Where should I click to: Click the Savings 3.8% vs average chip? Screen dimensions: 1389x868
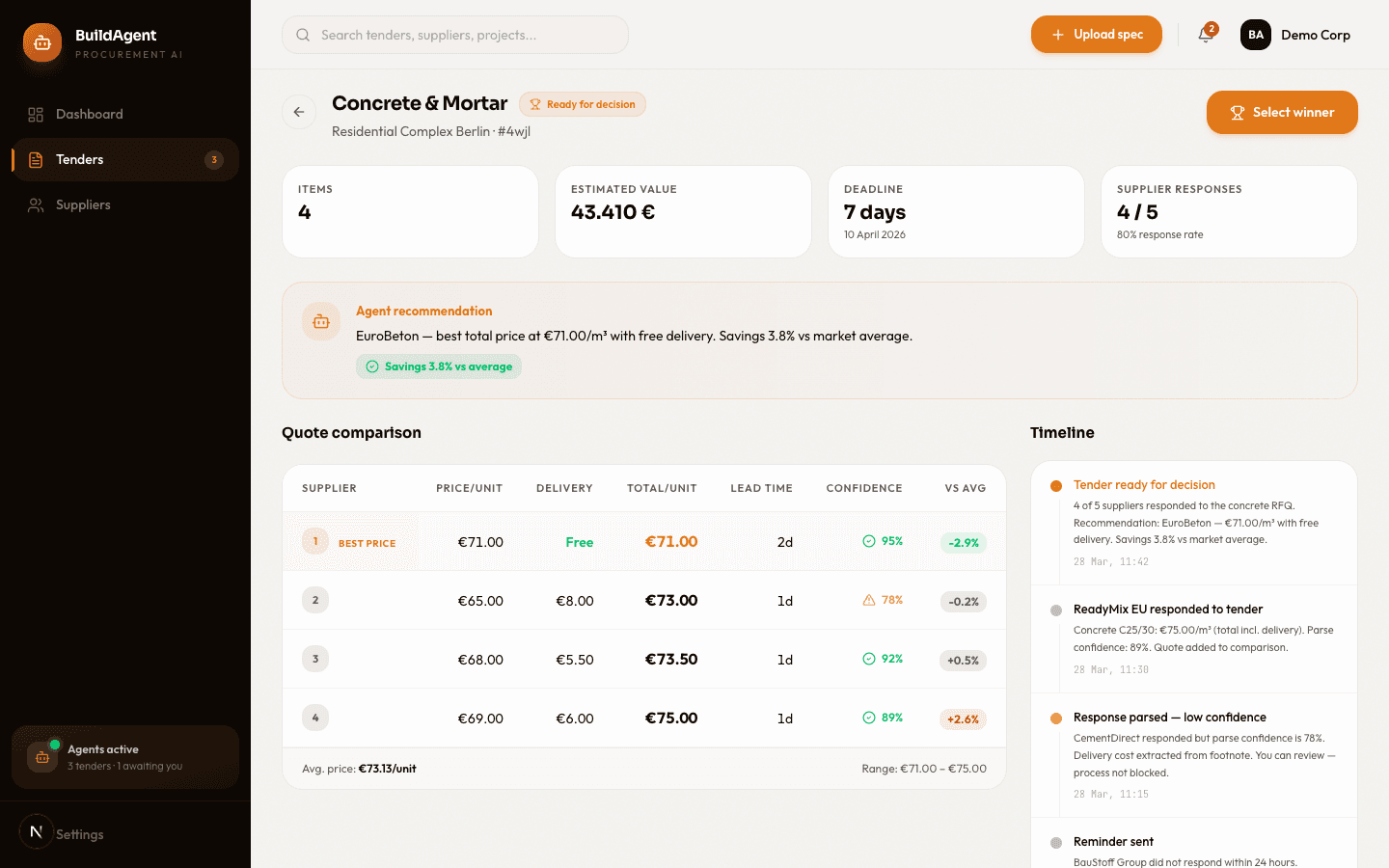pos(438,366)
